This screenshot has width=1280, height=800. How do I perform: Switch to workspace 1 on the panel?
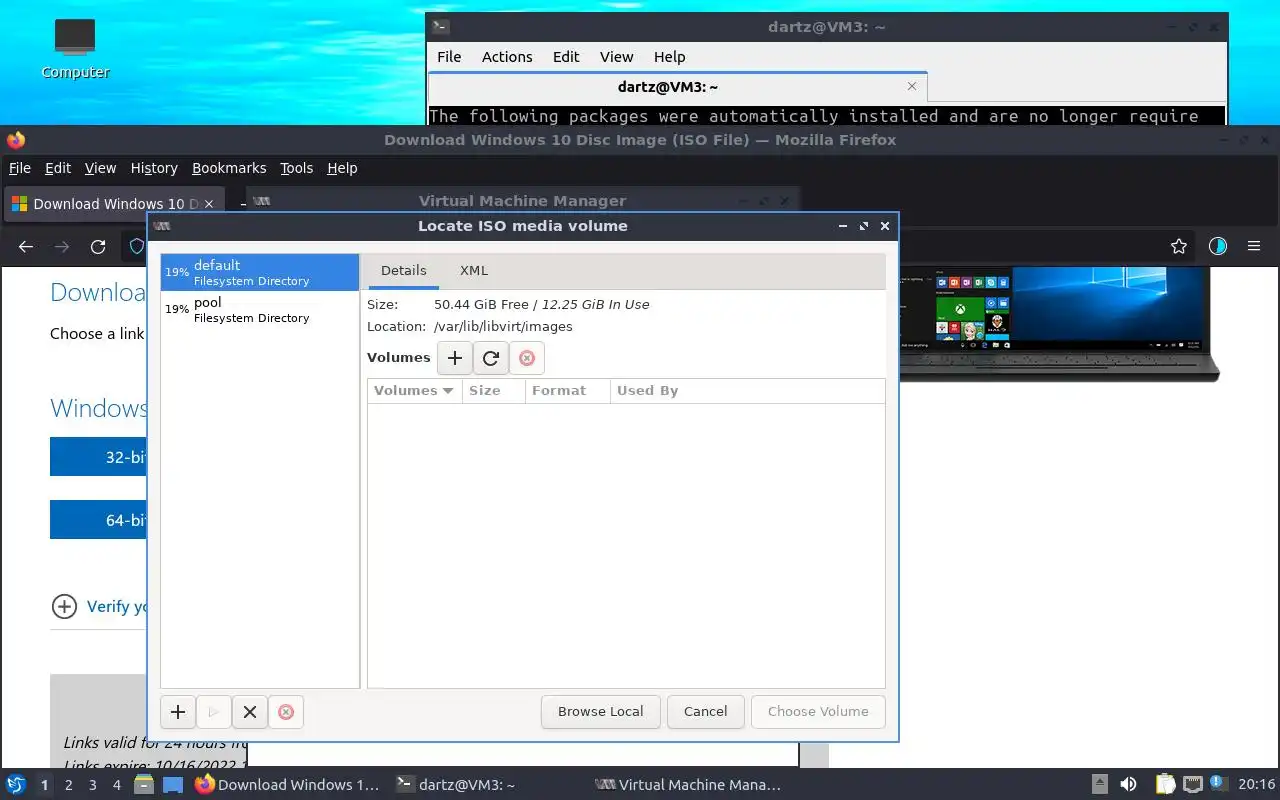(44, 785)
